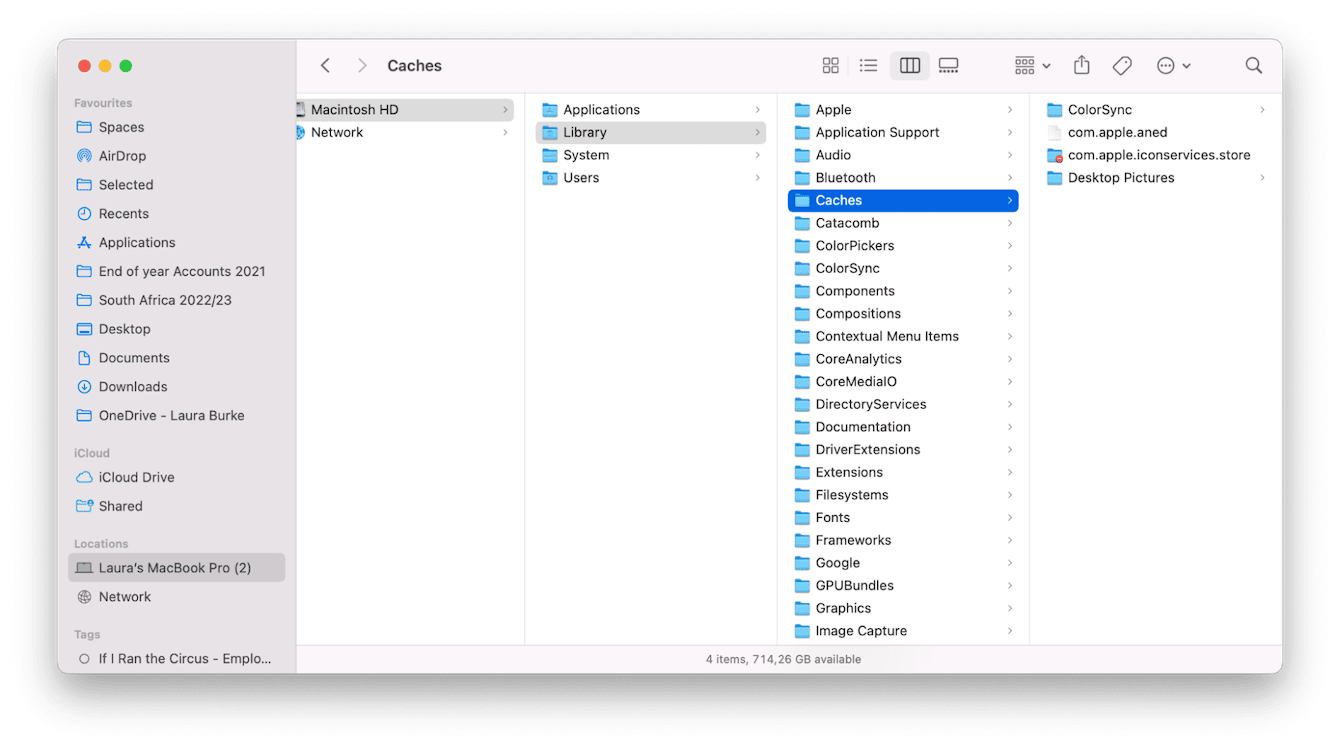
Task: Select AirDrop in the sidebar
Action: click(125, 155)
